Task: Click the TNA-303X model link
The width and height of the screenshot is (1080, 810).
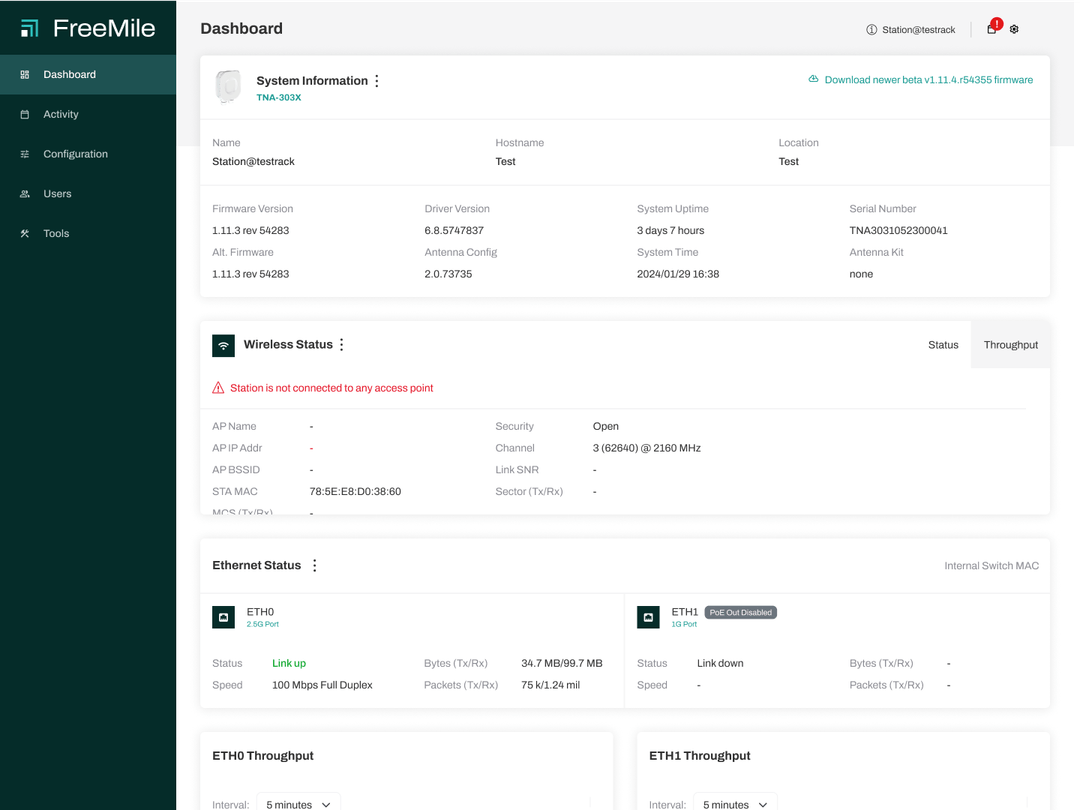Action: pos(278,98)
